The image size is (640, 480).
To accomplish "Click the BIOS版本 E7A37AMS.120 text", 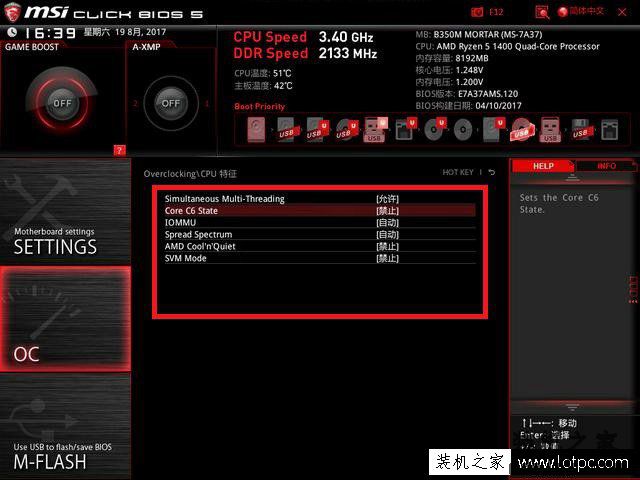I will (x=467, y=93).
